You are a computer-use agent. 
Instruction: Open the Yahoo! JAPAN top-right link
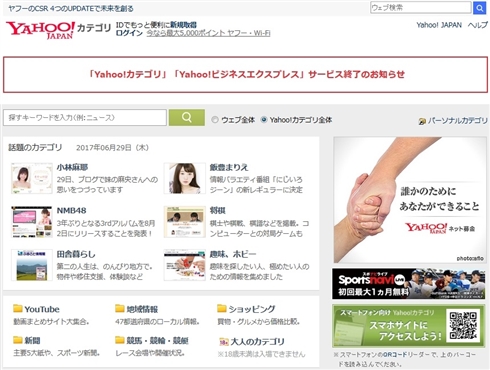pos(439,25)
